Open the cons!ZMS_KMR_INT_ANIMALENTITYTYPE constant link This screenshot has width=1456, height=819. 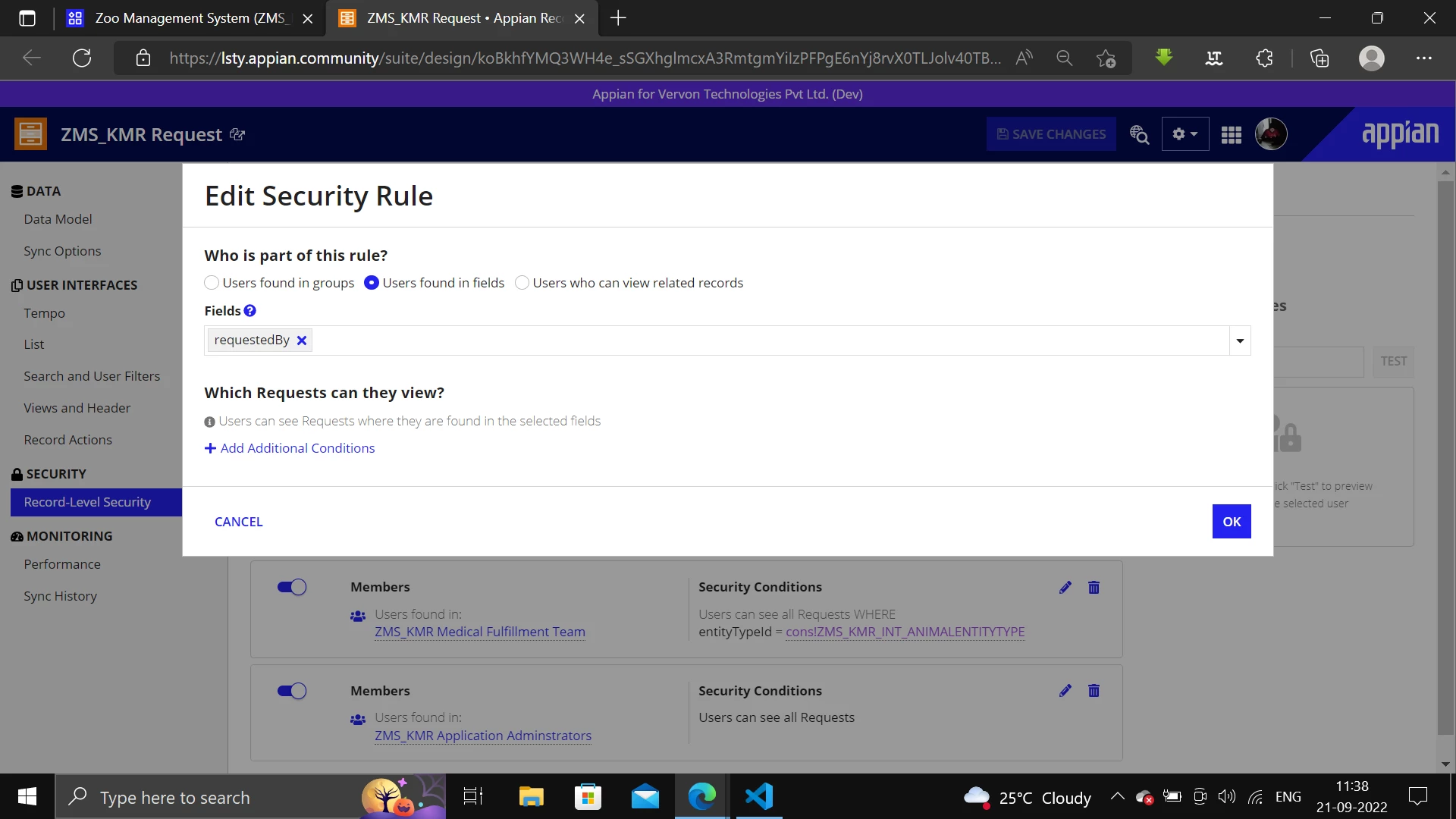(905, 632)
